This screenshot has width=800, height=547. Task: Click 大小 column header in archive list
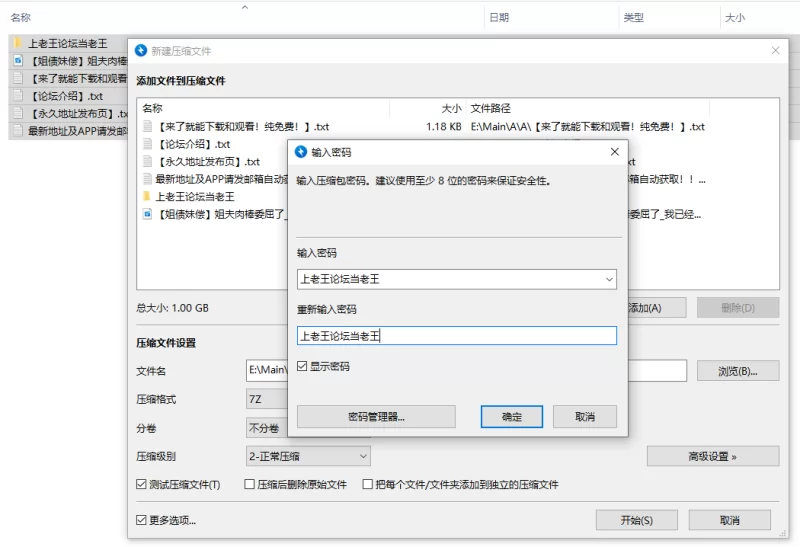point(452,108)
